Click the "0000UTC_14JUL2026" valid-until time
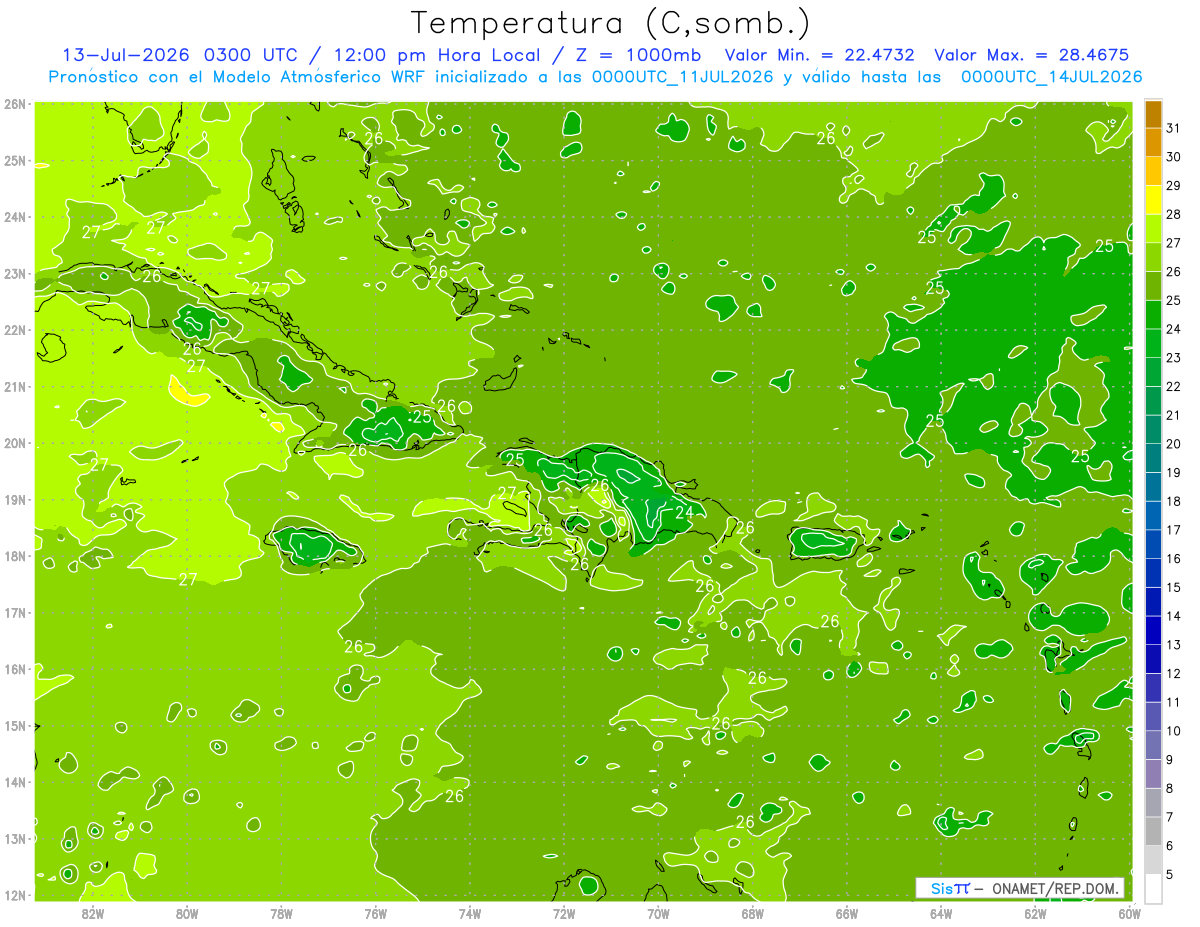Screen dimensions: 1200x927 [1051, 76]
